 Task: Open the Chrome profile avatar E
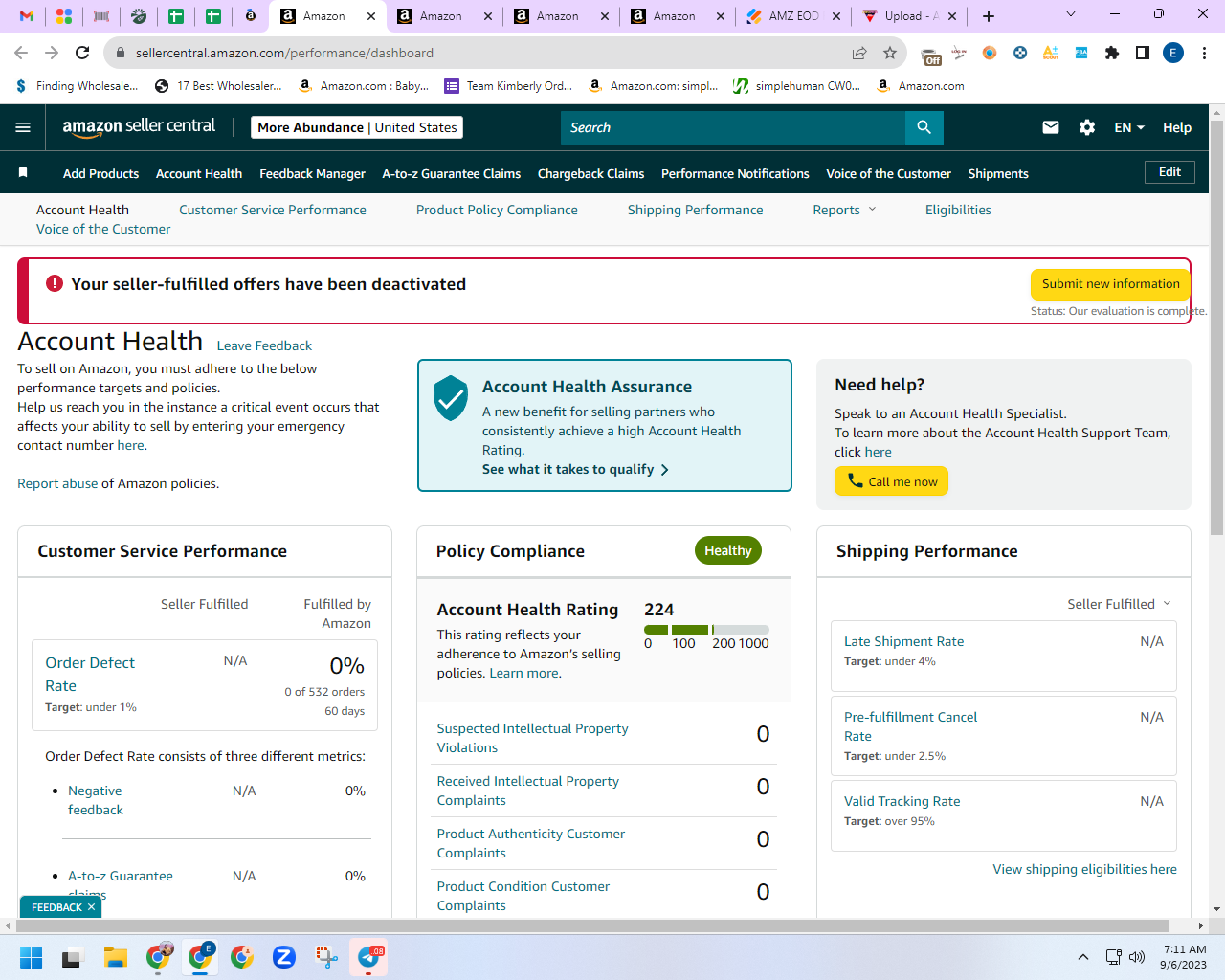[1173, 53]
